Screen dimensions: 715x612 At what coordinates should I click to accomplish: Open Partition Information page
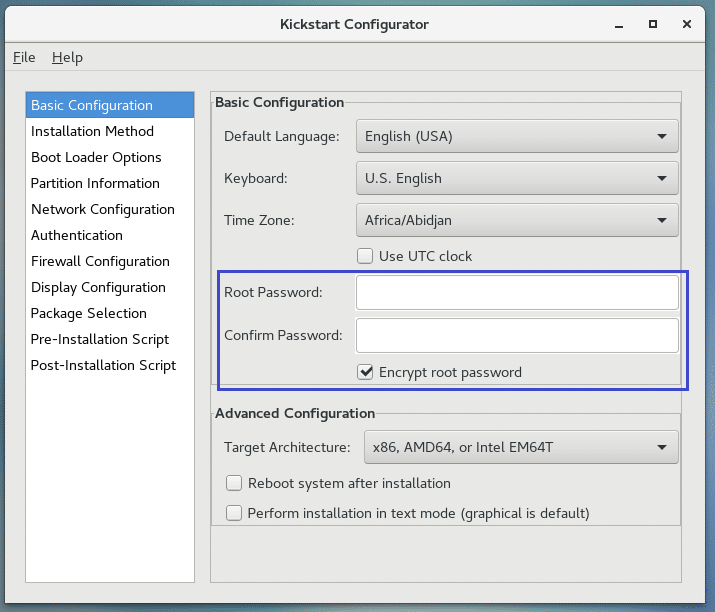click(x=95, y=183)
